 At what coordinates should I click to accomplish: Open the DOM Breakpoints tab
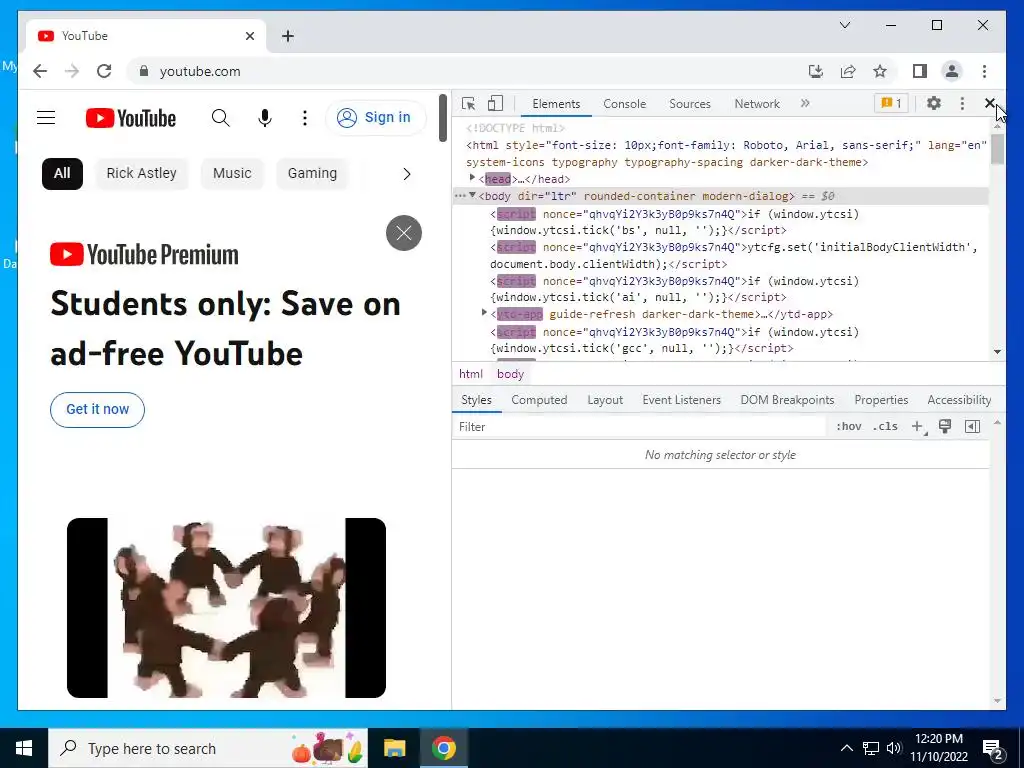(787, 400)
